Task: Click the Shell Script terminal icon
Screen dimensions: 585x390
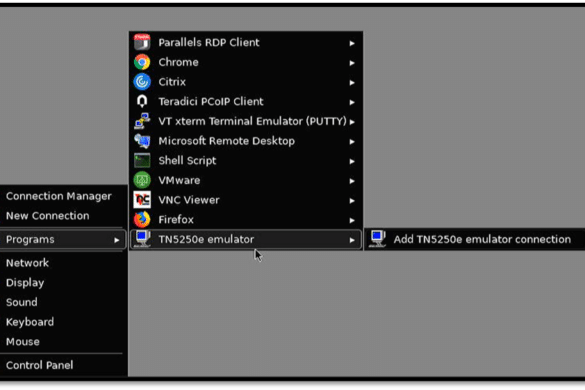Action: tap(142, 160)
